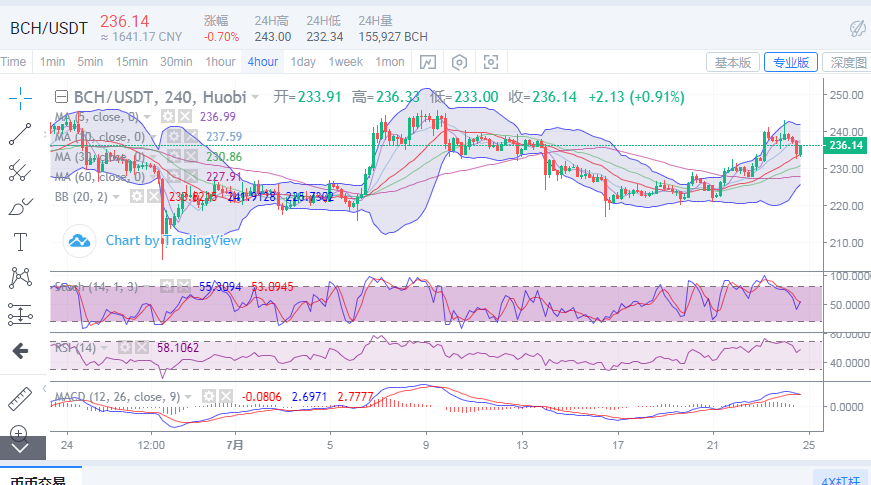Switch to the 1day timeframe
Viewport: 871px width, 485px height.
303,62
